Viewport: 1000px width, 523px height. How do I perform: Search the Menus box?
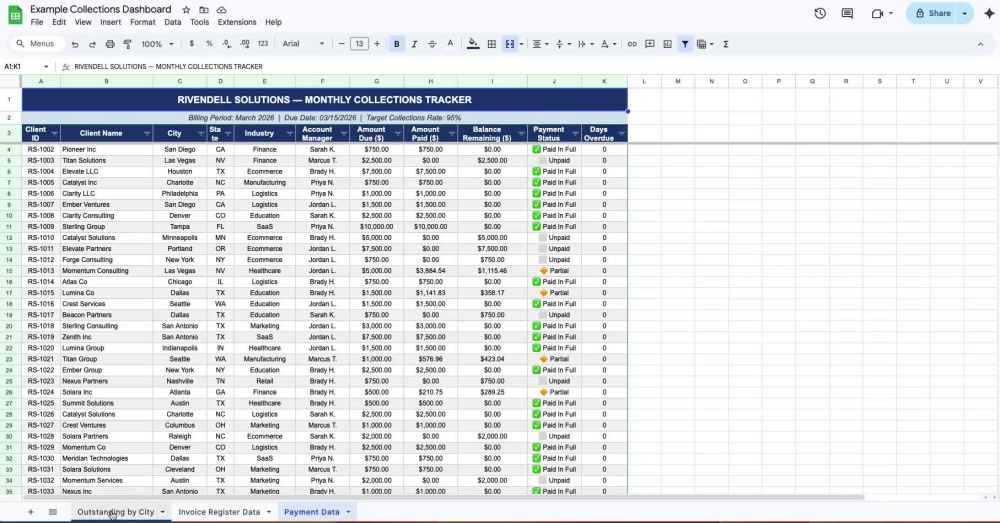tap(37, 44)
